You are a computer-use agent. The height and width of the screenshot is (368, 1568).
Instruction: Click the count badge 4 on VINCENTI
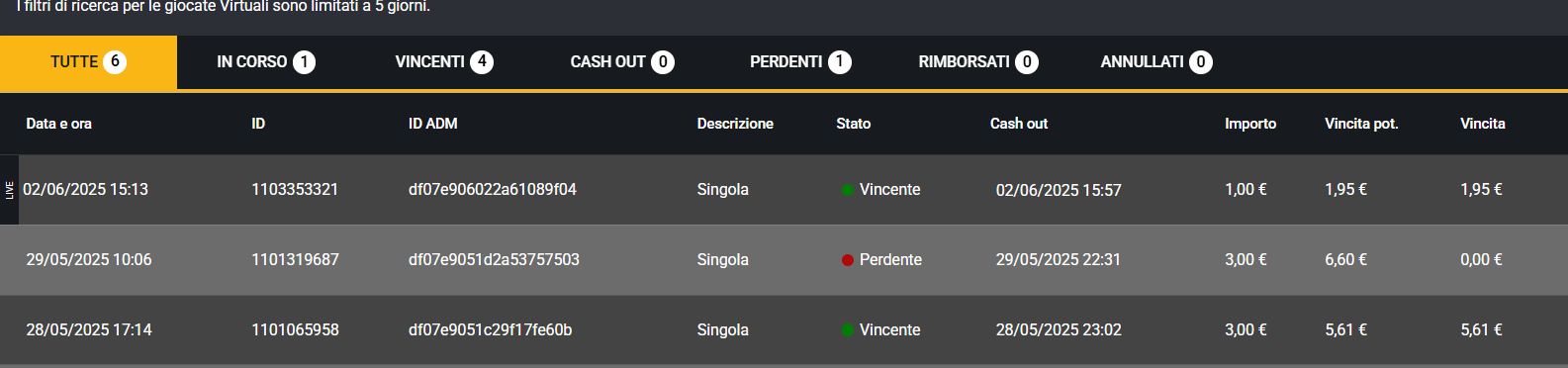[482, 62]
